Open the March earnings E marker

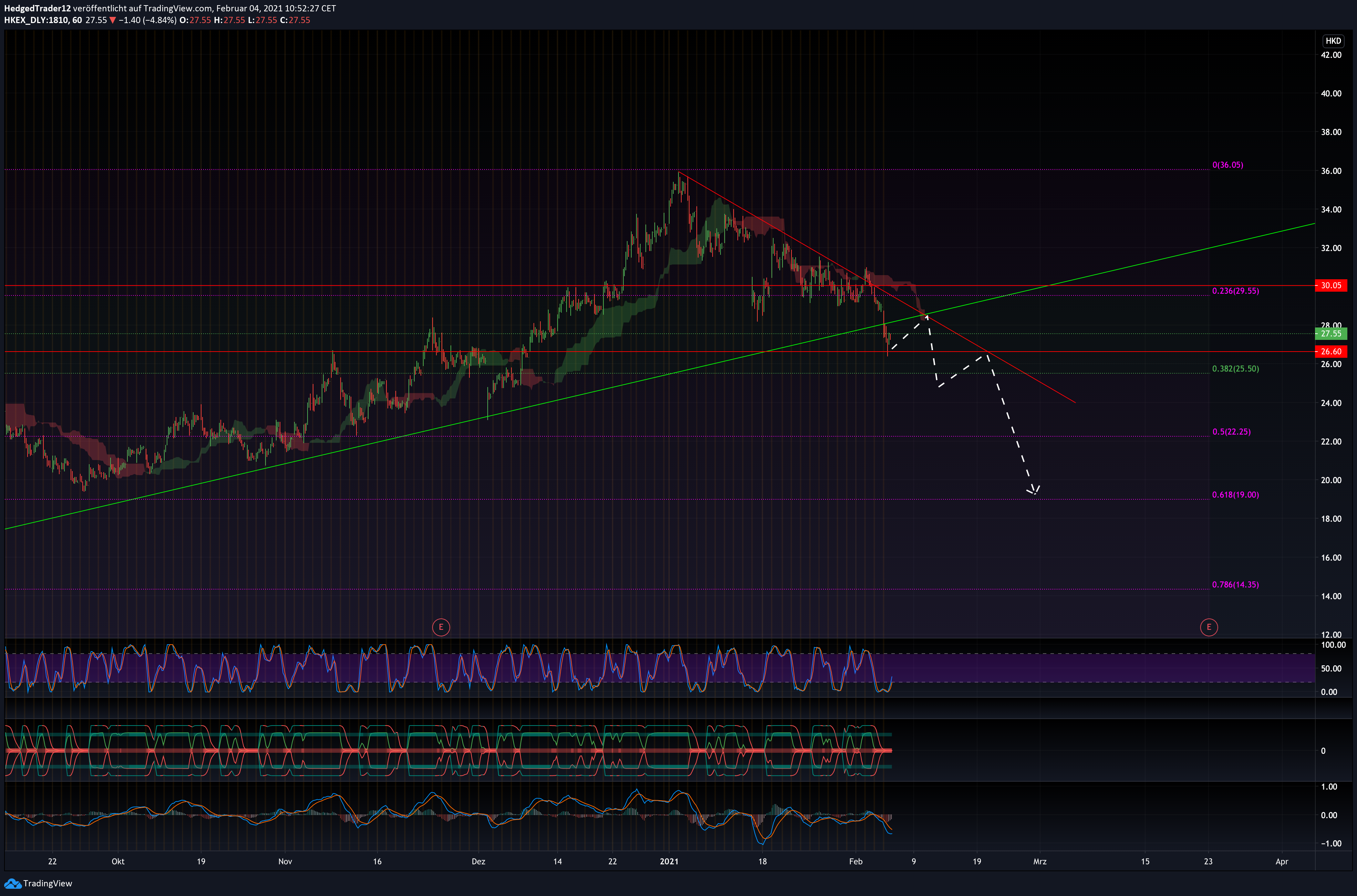[1209, 627]
